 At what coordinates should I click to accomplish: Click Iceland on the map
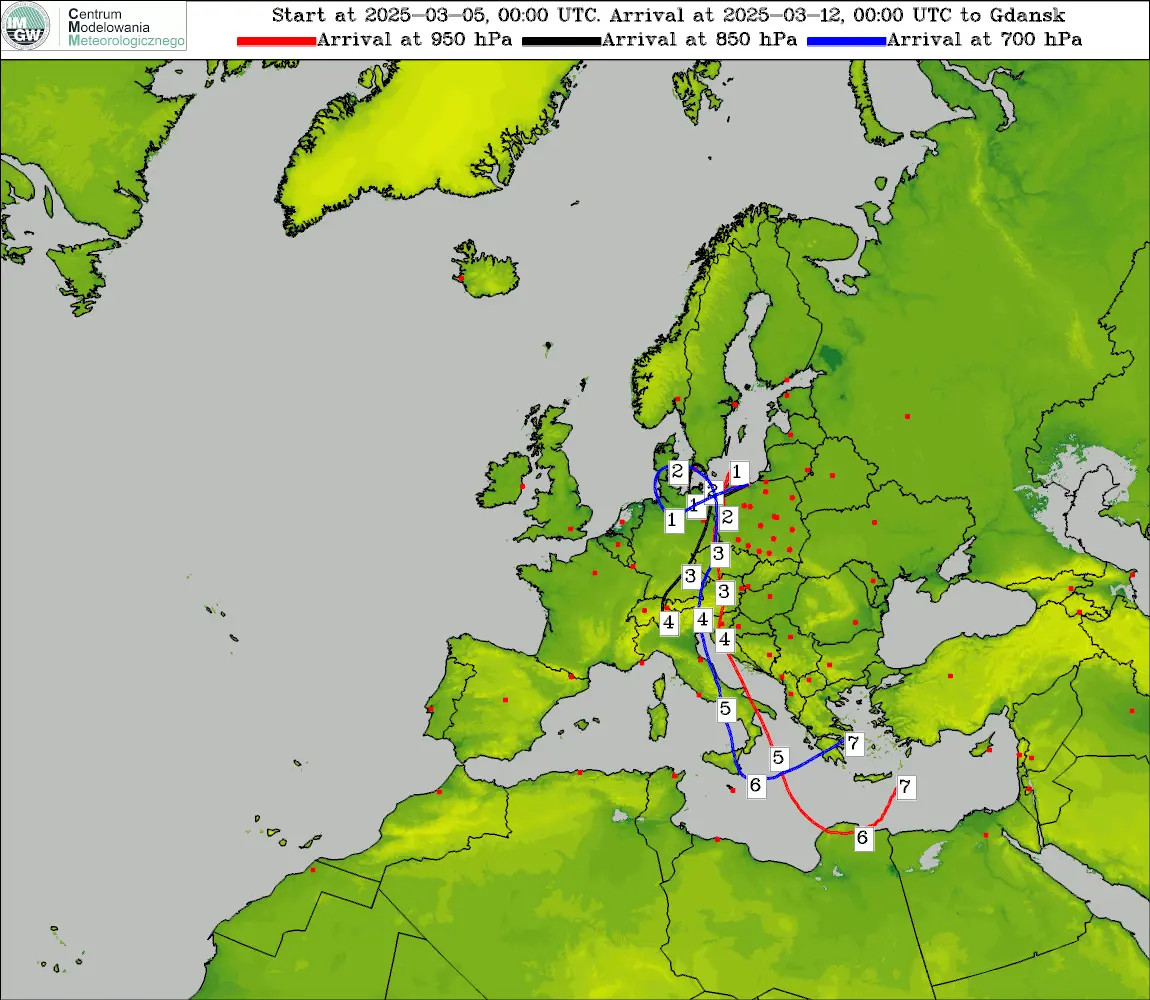486,271
